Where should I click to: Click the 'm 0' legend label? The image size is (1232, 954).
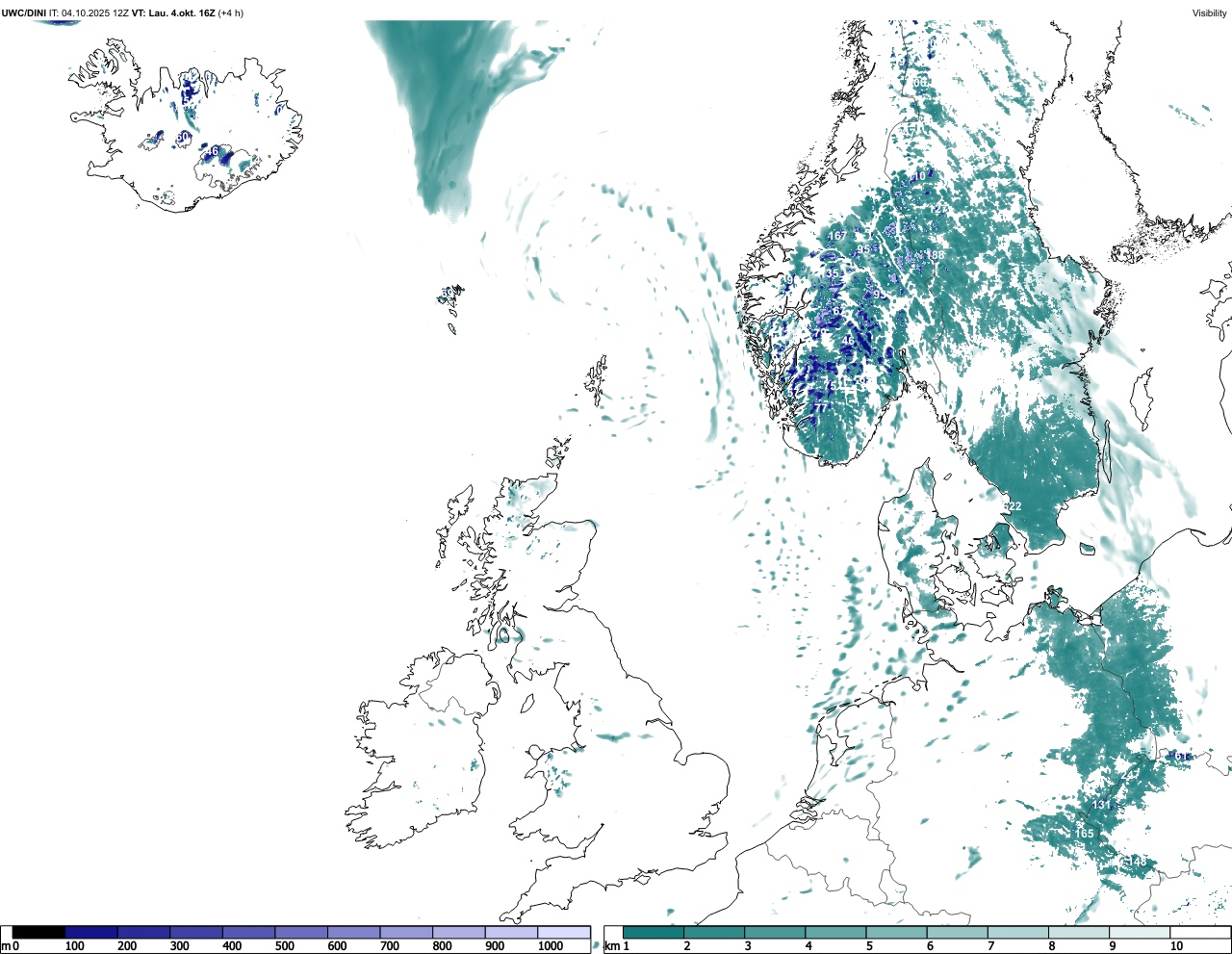(10, 946)
